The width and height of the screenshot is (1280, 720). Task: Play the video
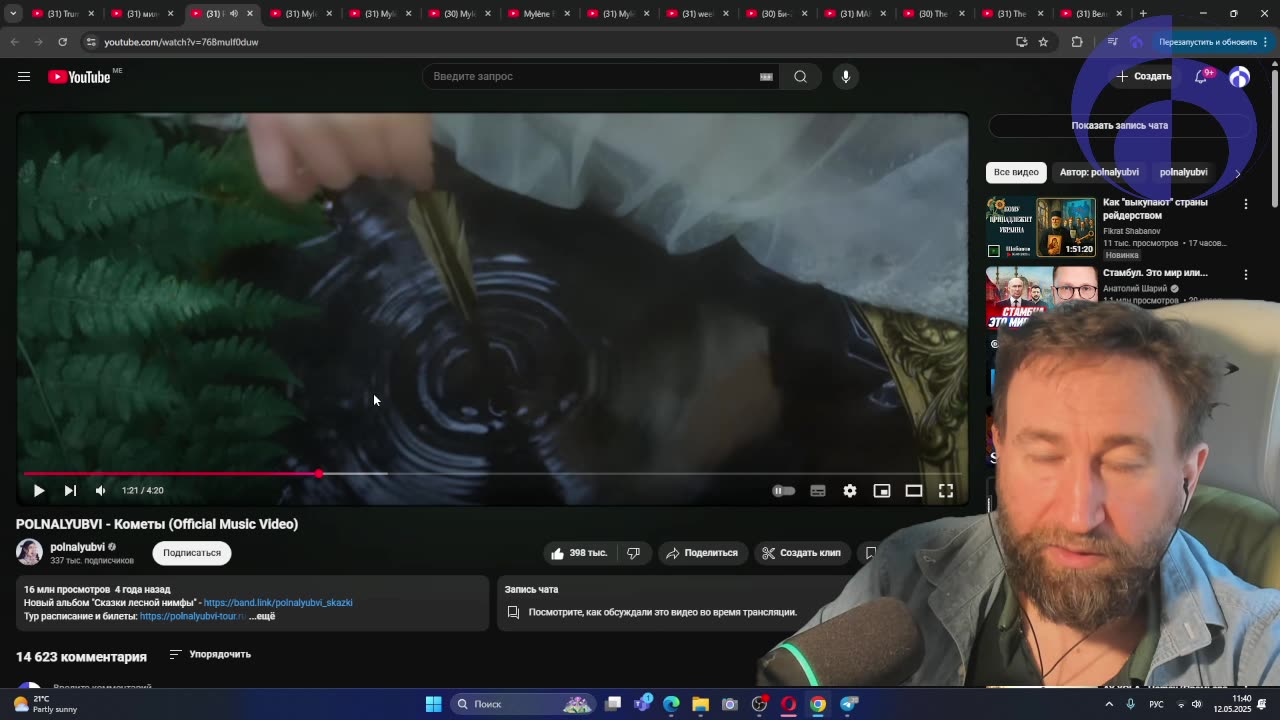(x=39, y=490)
